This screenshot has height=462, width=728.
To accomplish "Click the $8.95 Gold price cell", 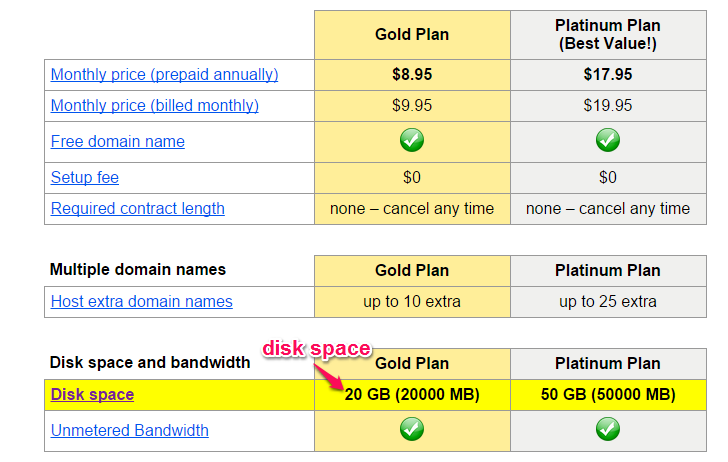I will coord(412,75).
